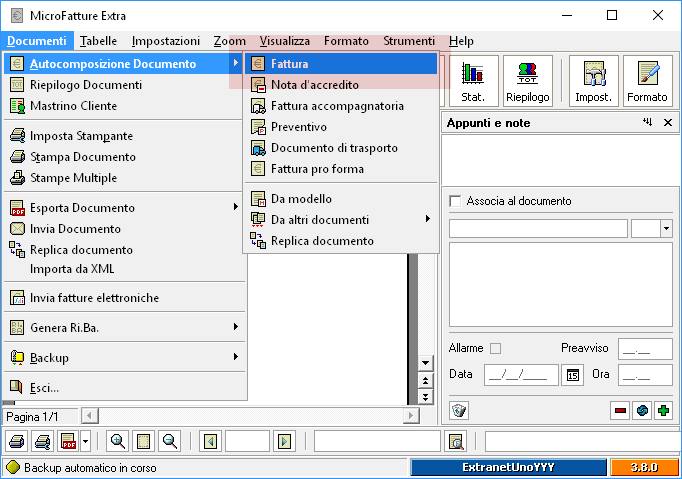Viewport: 682px width, 479px height.
Task: Close the Appunti e note panel
Action: coord(668,123)
